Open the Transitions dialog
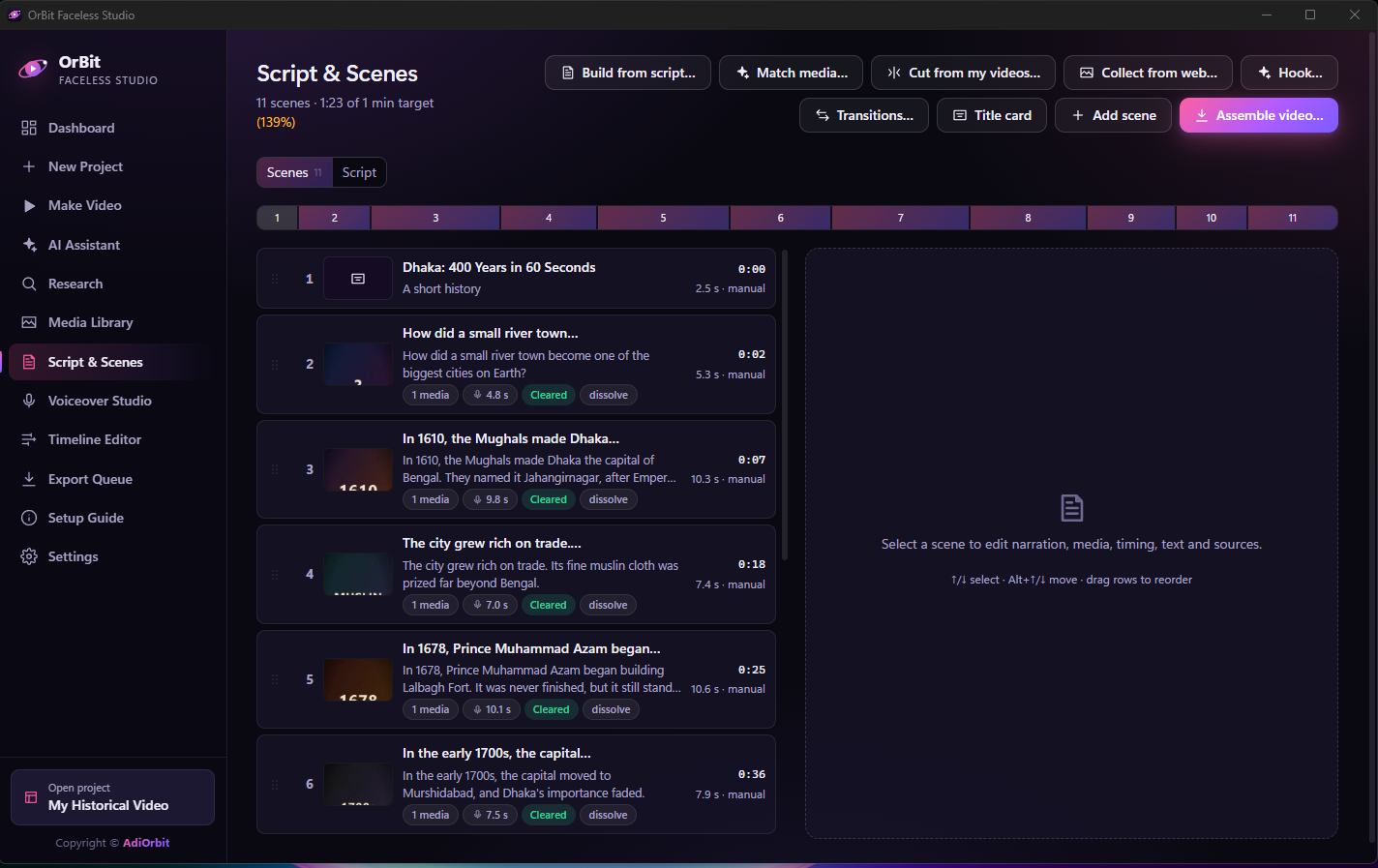Viewport: 1378px width, 868px height. pyautogui.click(x=864, y=115)
